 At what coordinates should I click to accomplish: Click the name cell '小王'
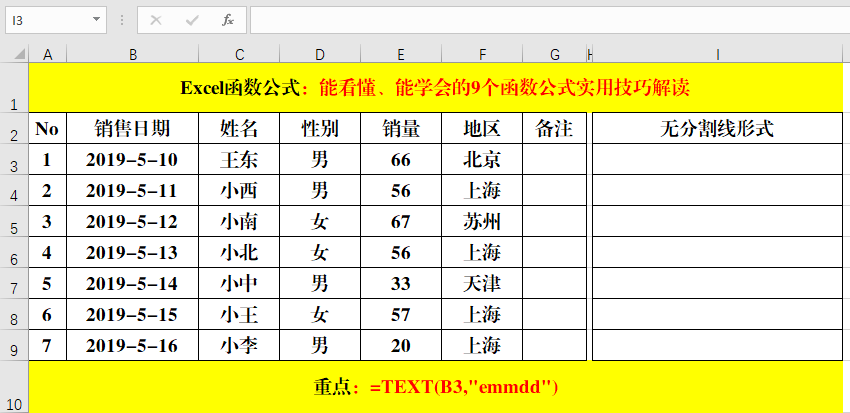239,314
